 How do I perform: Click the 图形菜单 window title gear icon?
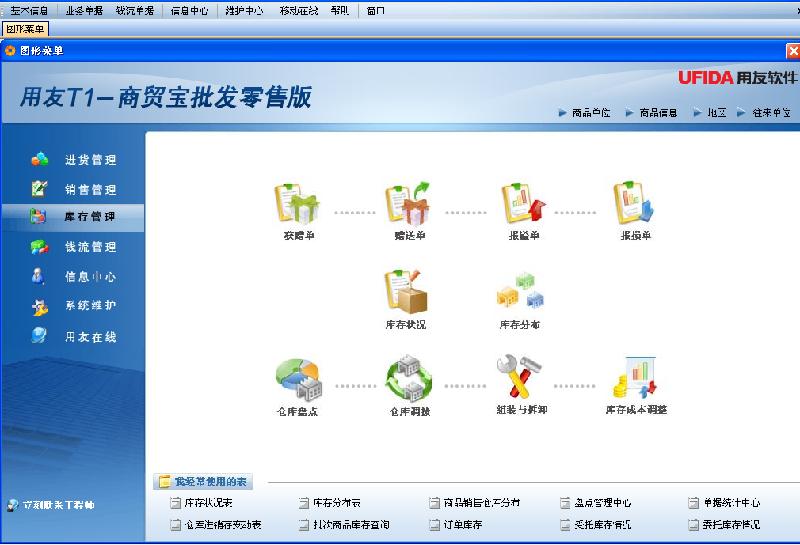click(x=10, y=51)
